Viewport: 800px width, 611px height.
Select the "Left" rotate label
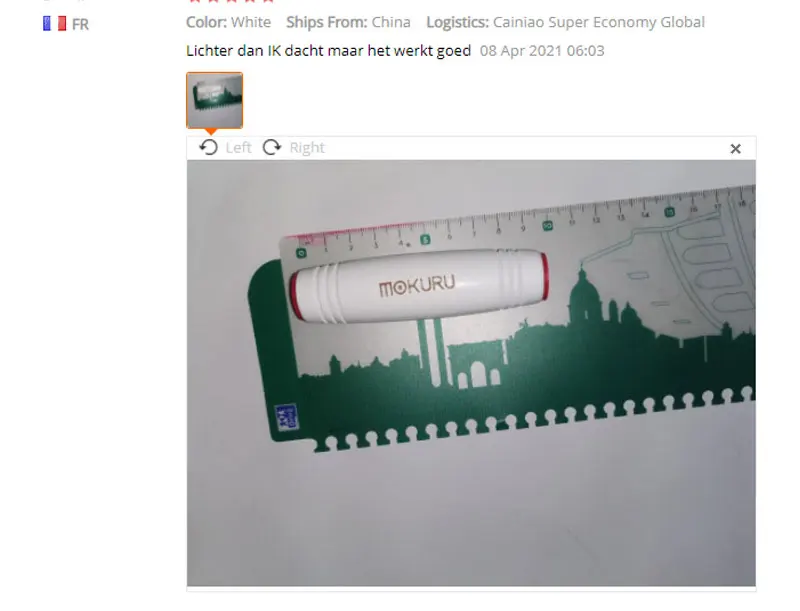[238, 147]
